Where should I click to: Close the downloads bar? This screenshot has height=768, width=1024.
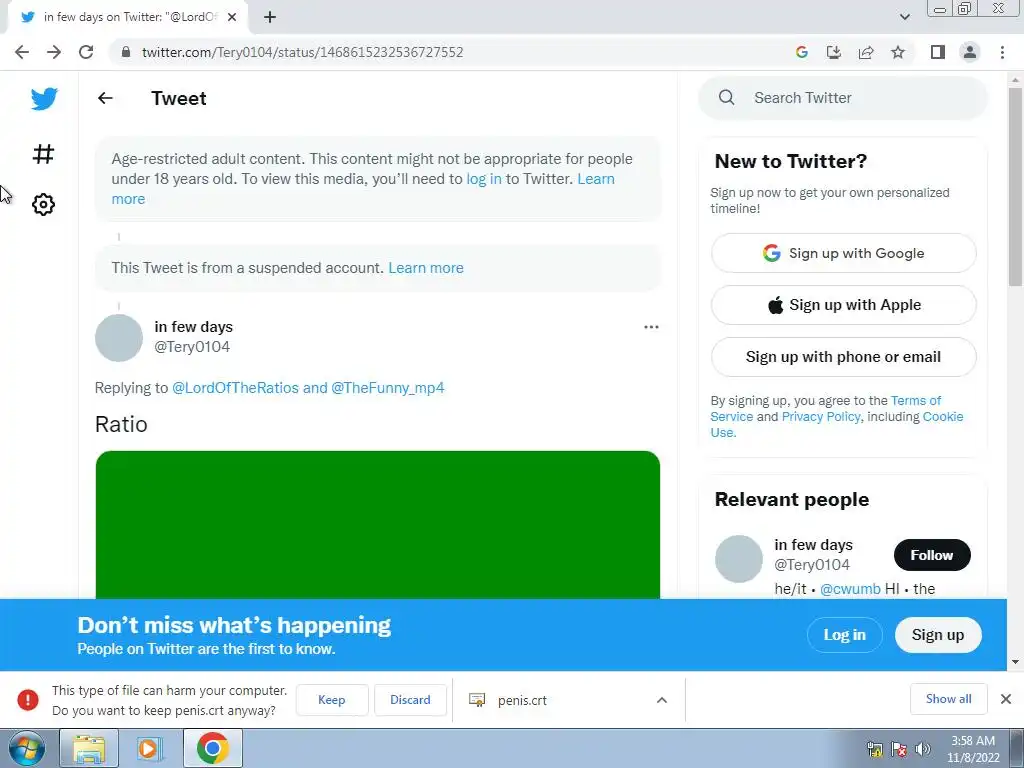tap(1006, 699)
